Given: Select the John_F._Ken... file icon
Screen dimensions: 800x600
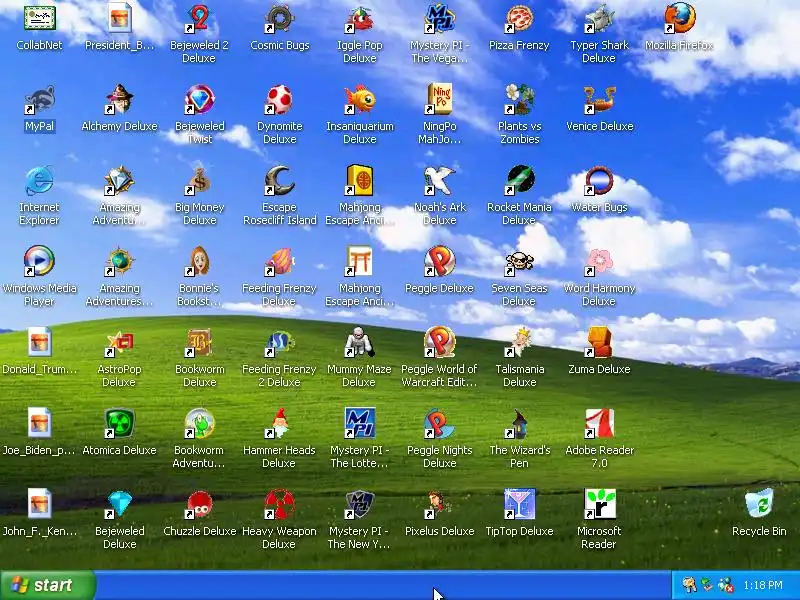Looking at the screenshot, I should tap(39, 504).
